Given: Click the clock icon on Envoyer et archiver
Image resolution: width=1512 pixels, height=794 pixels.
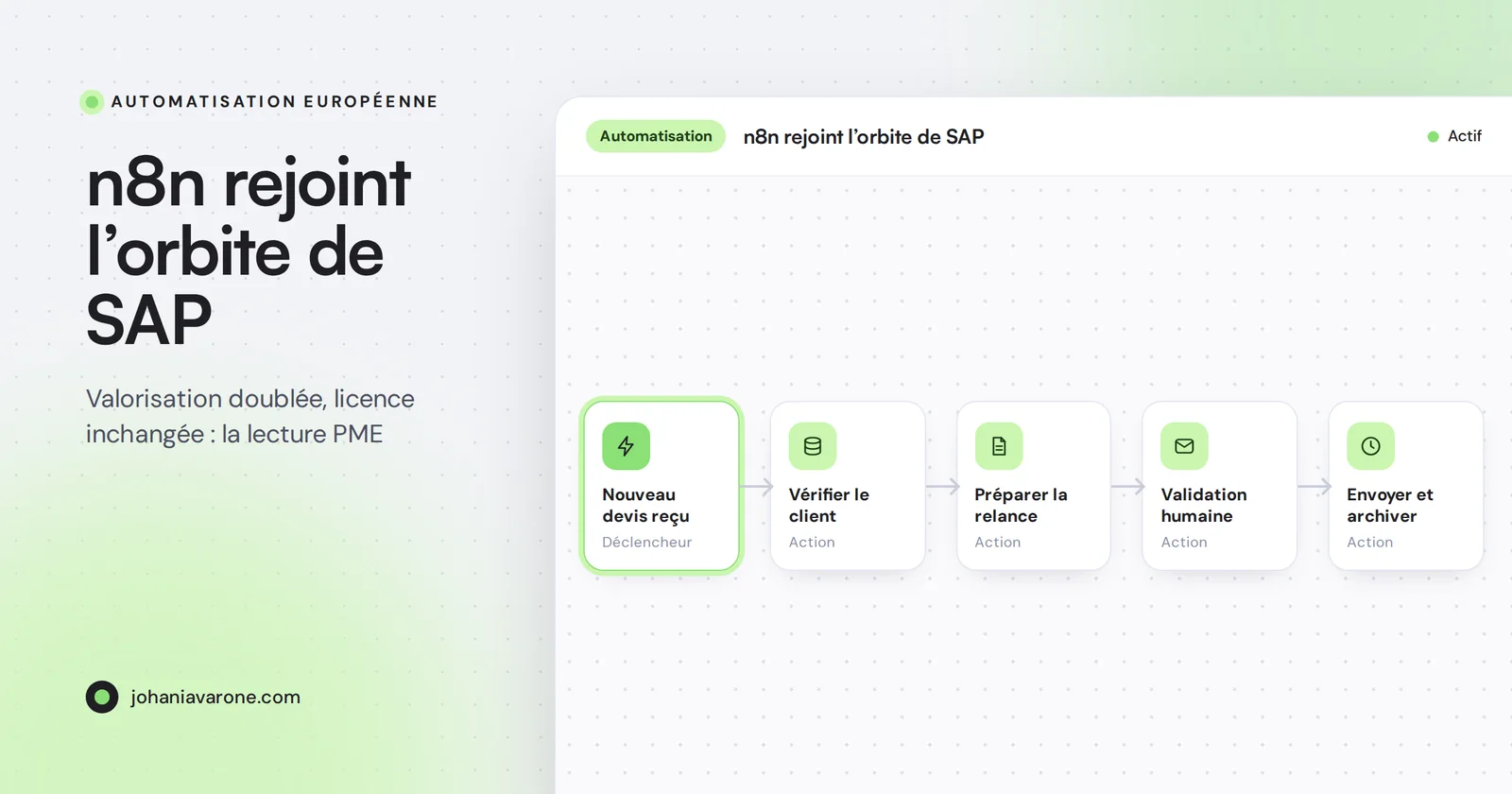Looking at the screenshot, I should click(x=1370, y=446).
